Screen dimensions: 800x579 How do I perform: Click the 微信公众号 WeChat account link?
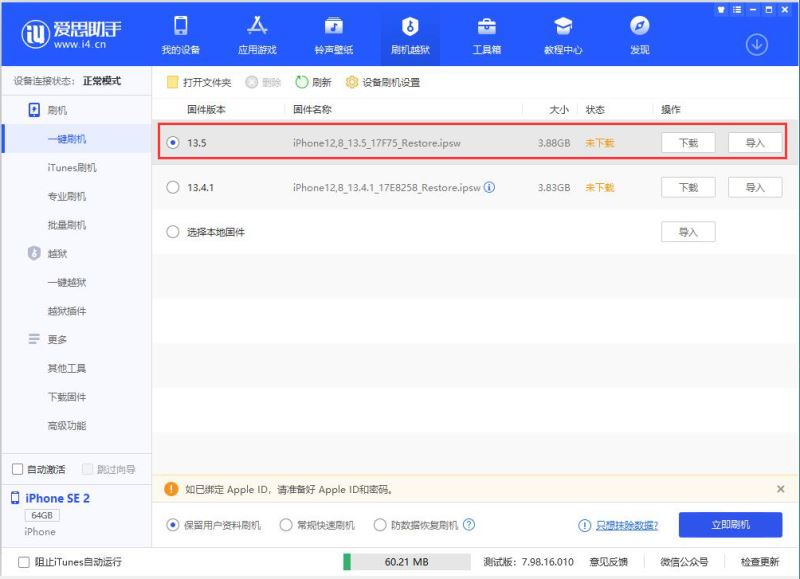(x=684, y=562)
